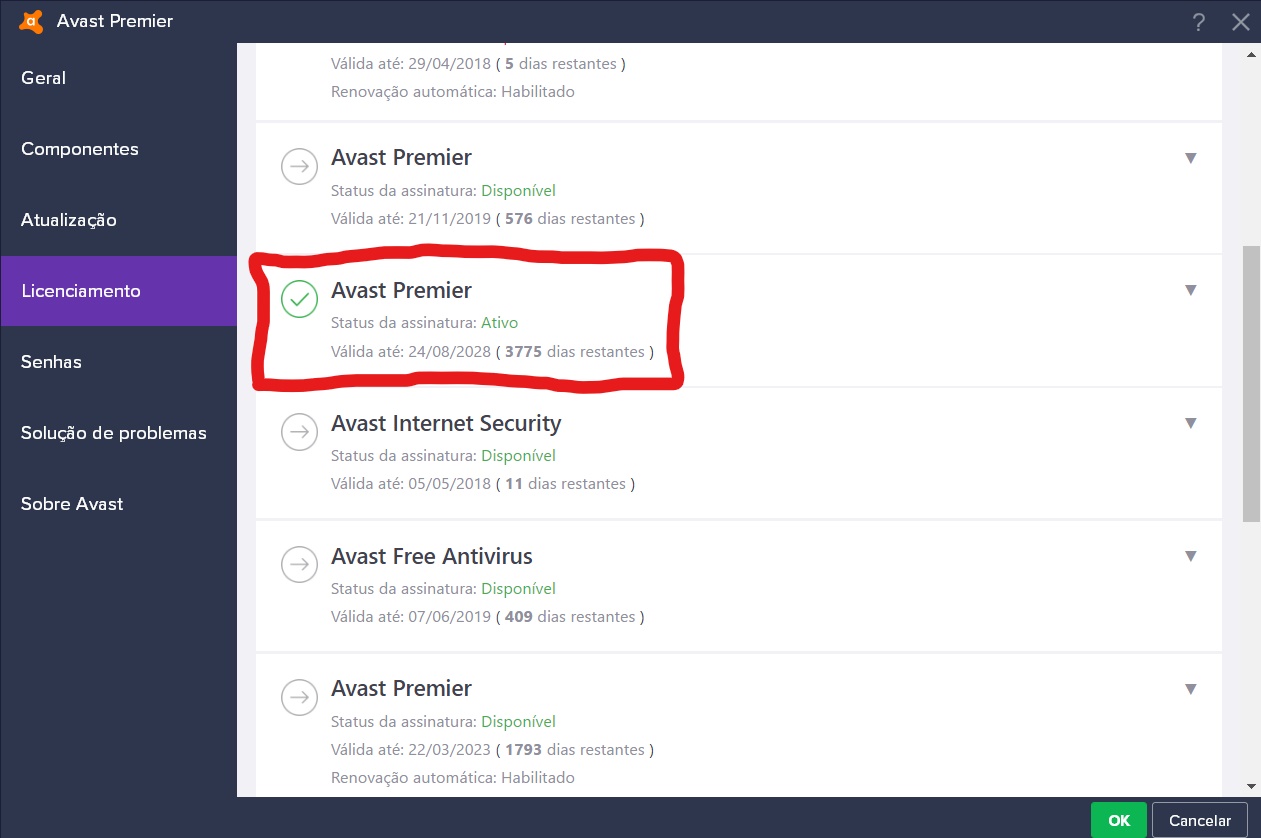
Task: Click the scroll down arrow of the scrollbar
Action: tap(1251, 786)
